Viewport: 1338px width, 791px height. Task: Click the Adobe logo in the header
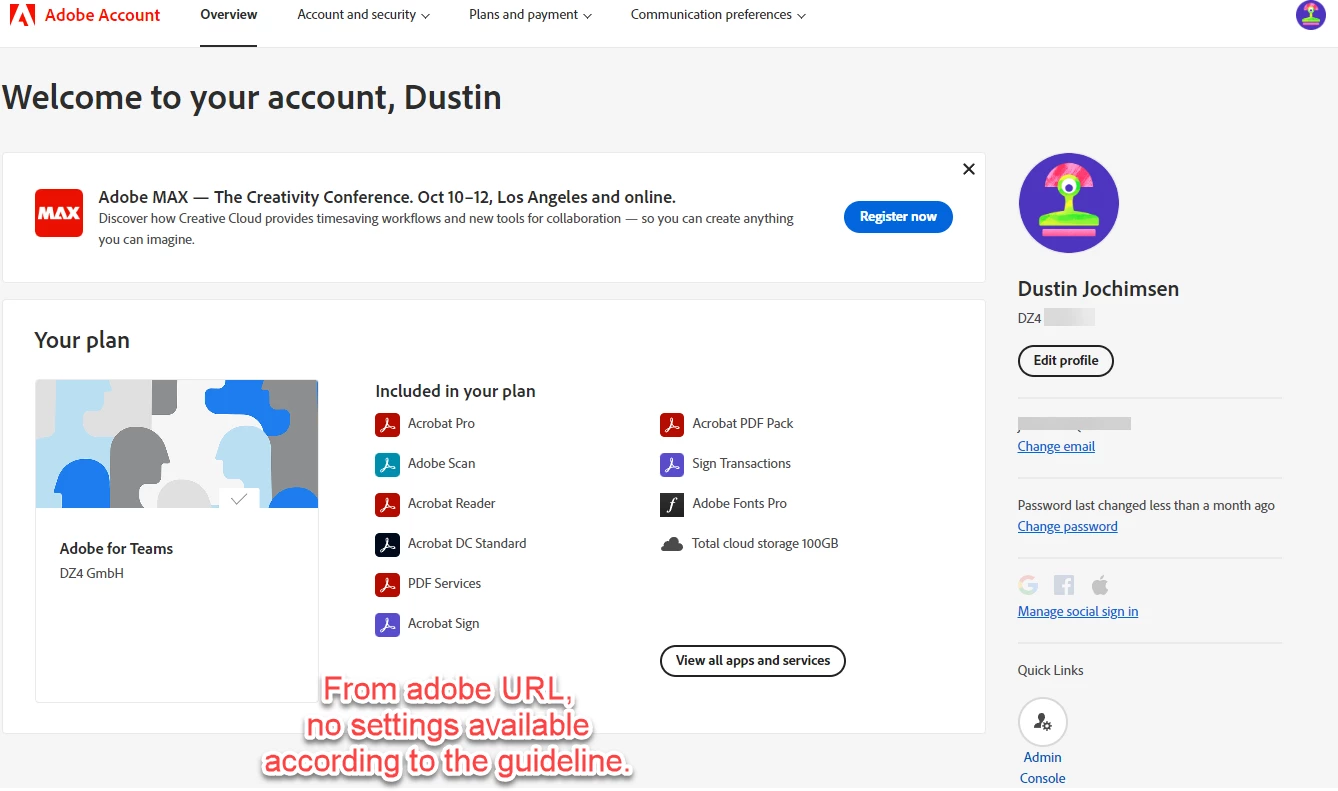(x=23, y=15)
